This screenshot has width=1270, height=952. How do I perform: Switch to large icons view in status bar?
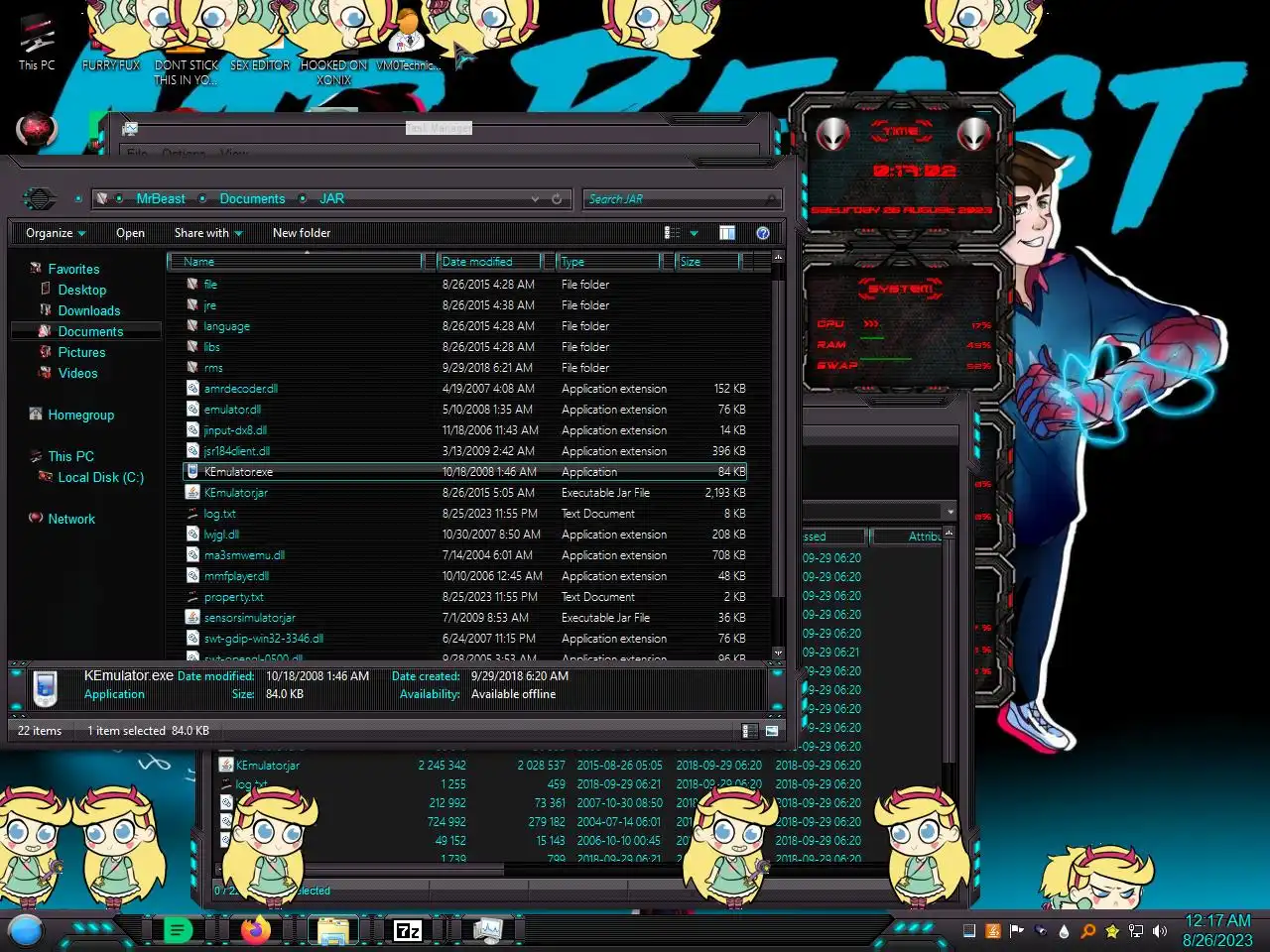pyautogui.click(x=772, y=731)
